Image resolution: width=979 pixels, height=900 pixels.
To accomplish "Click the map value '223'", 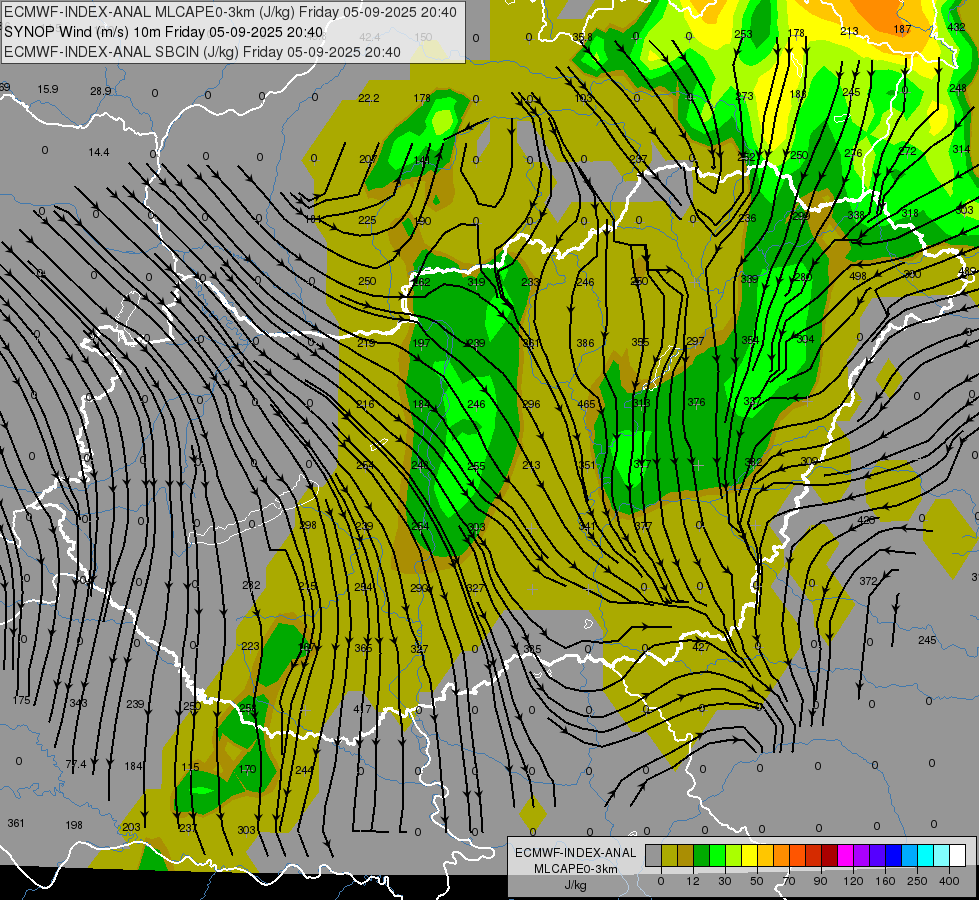I will [250, 646].
